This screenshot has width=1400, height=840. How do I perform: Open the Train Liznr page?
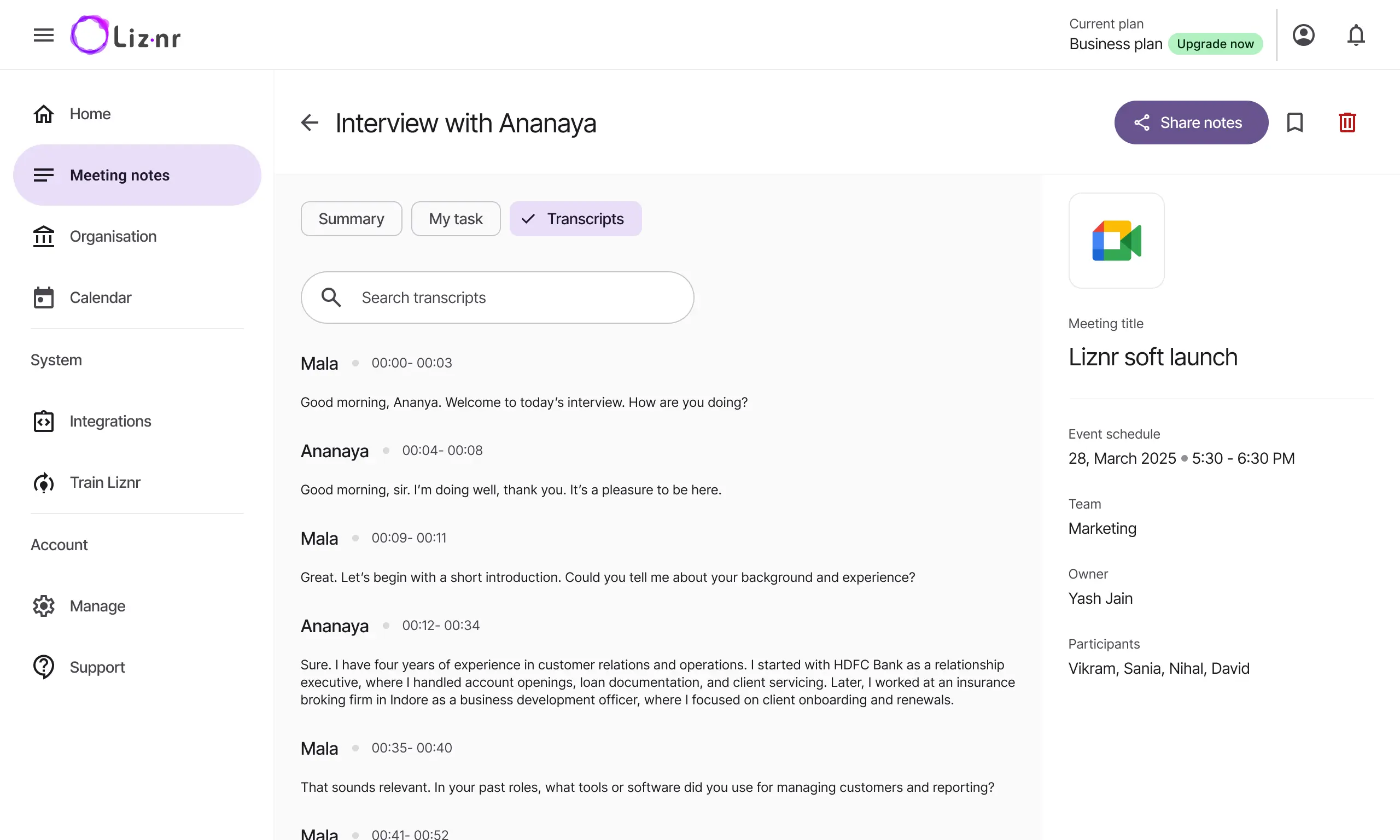coord(137,483)
